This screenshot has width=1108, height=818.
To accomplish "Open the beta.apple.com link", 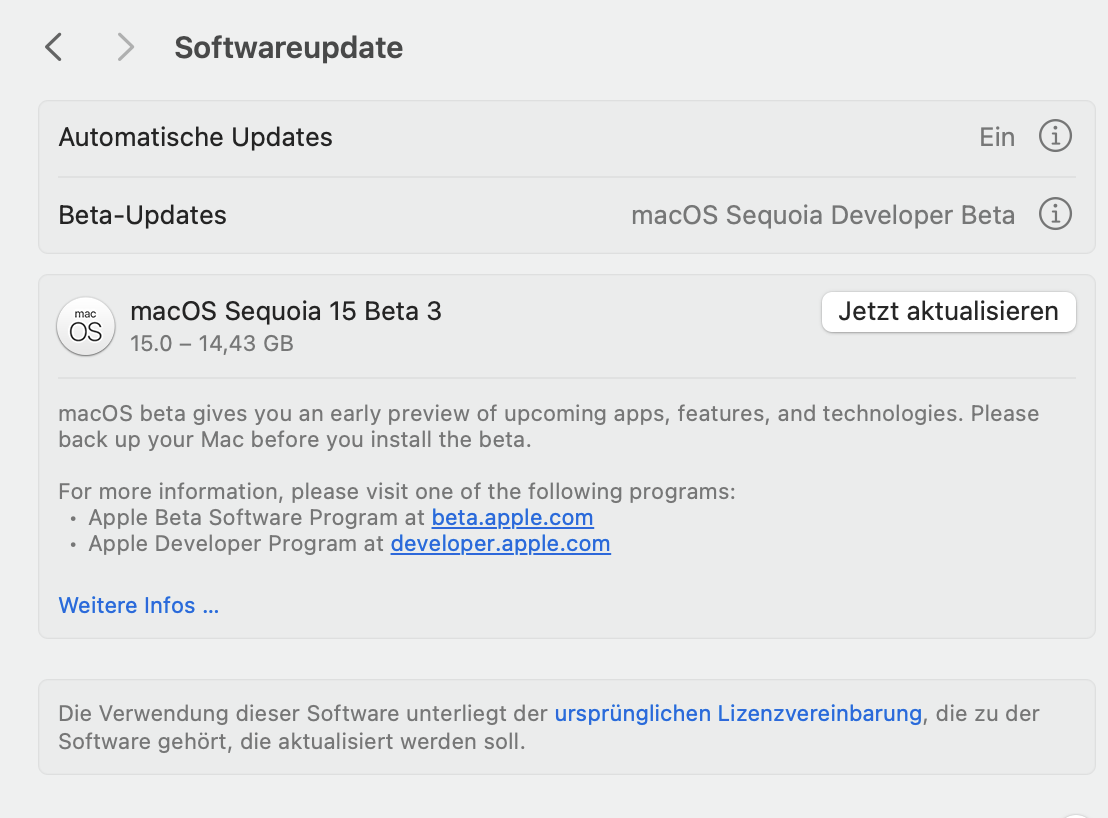I will coord(512,518).
